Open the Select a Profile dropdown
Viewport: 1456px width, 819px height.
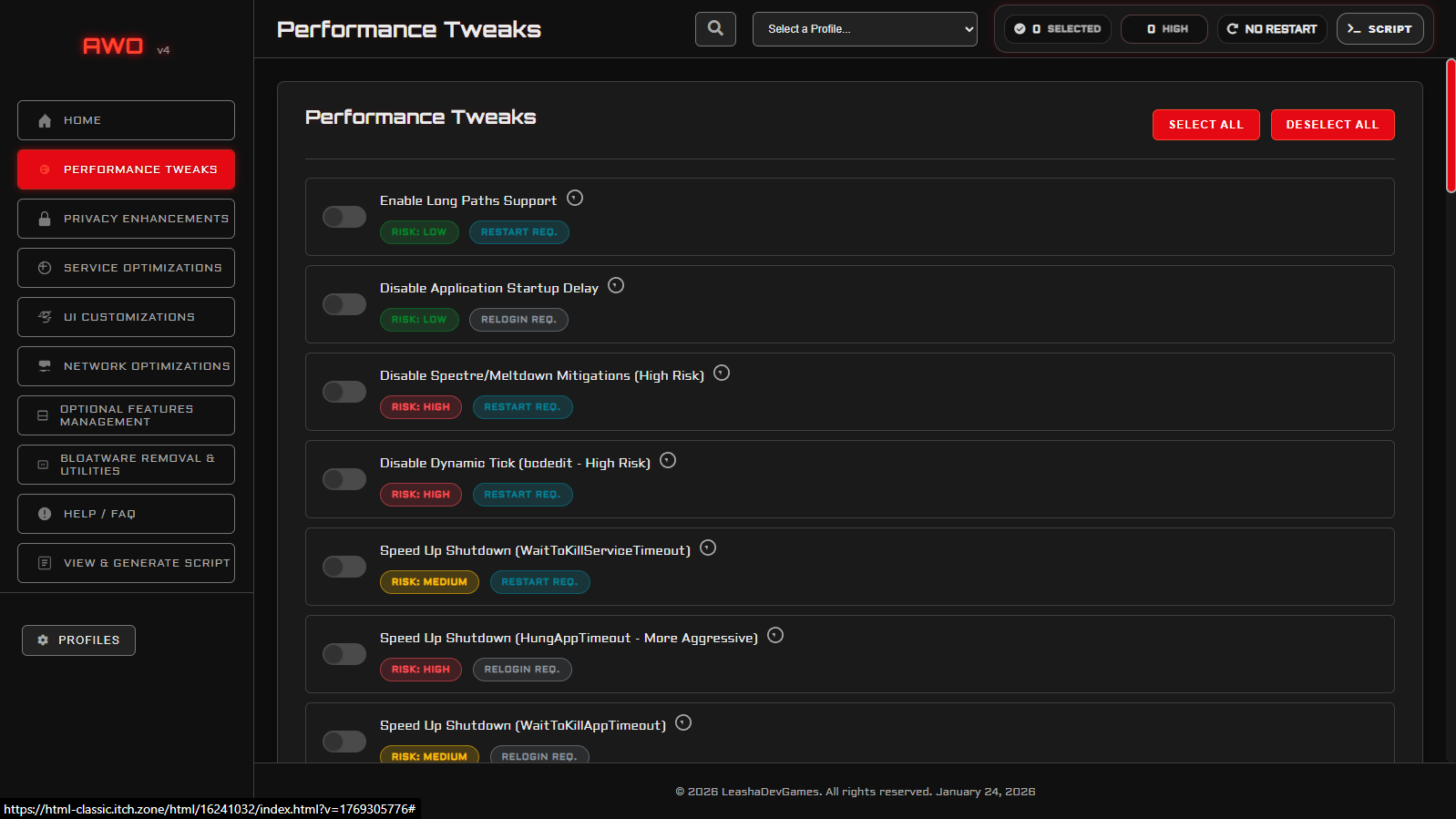[865, 29]
